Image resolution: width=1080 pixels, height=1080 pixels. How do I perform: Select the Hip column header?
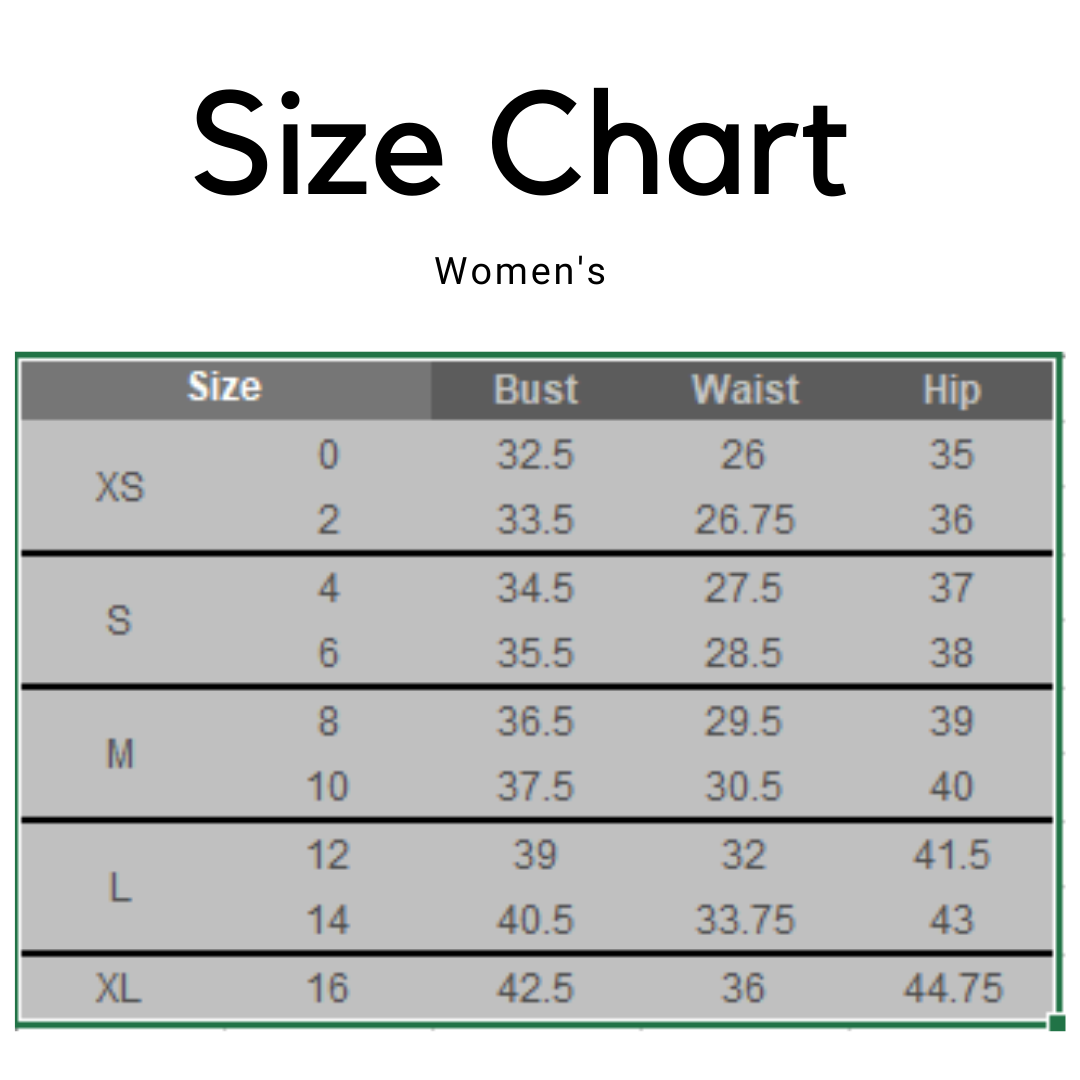coord(951,390)
